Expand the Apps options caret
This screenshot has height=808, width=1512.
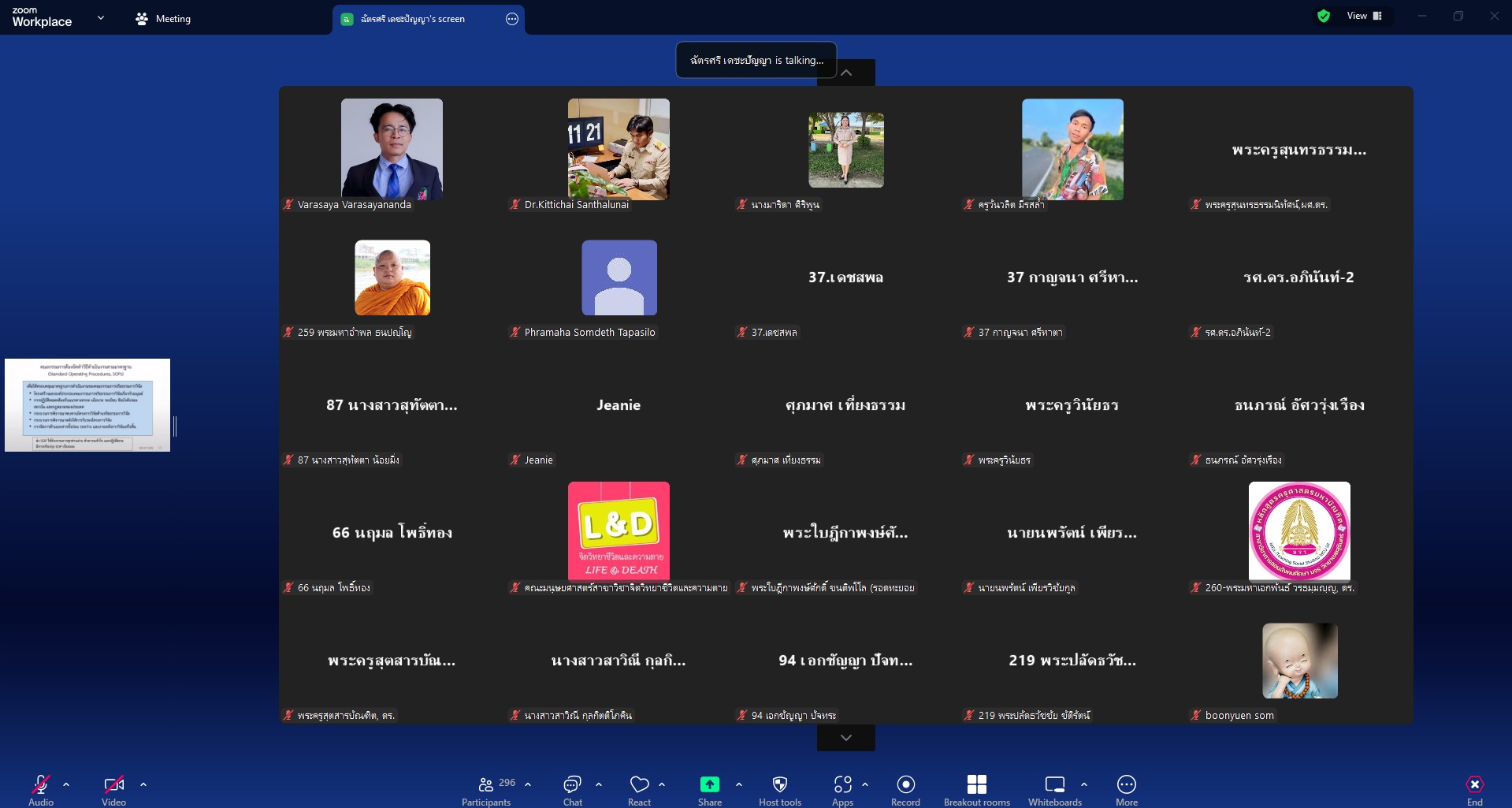tap(865, 784)
